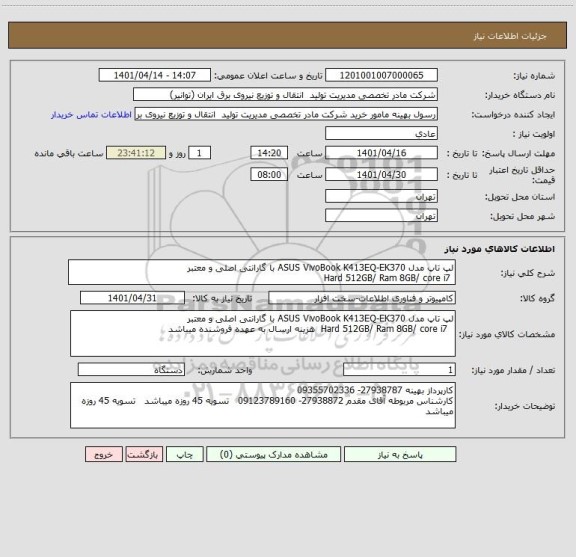Click the priority field showing عادی
This screenshot has width=576, height=557.
381,133
